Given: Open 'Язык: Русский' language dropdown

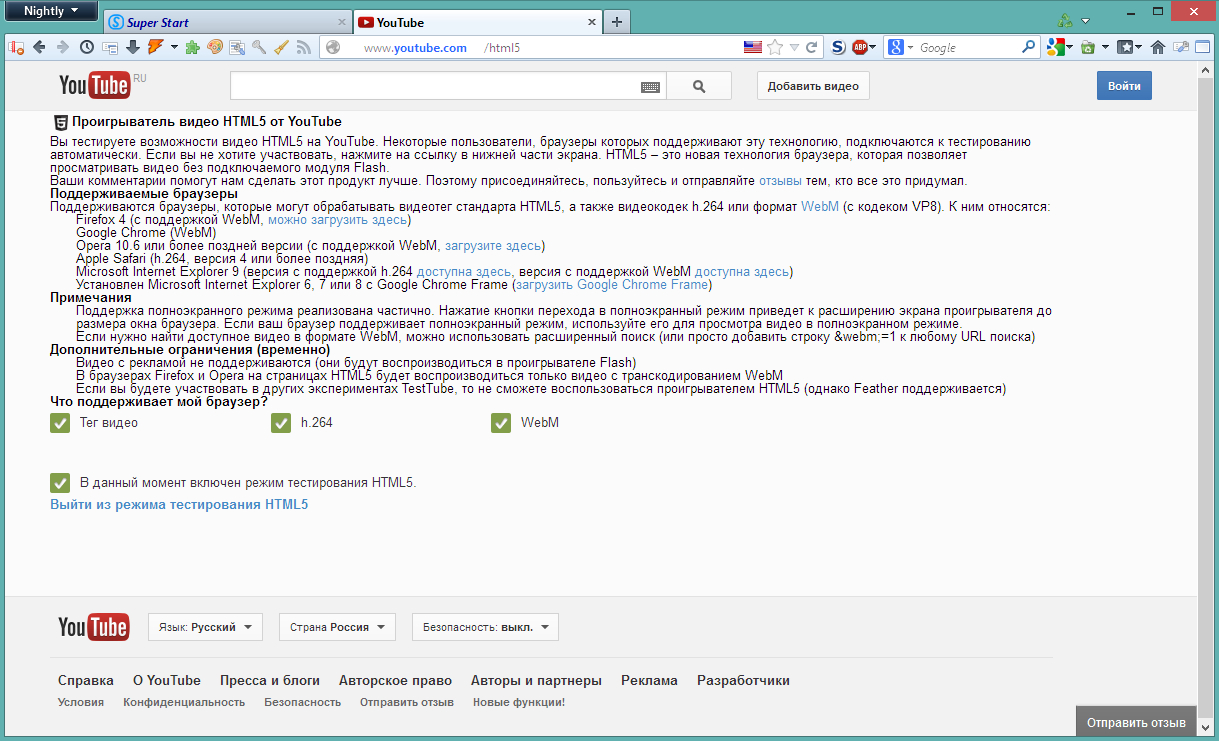Looking at the screenshot, I should click(x=205, y=627).
